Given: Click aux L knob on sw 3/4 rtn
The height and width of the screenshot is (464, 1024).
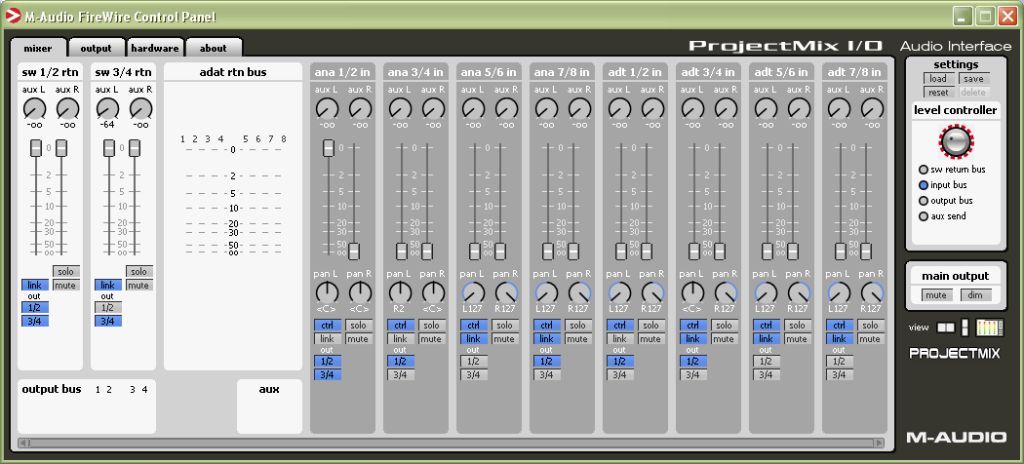Looking at the screenshot, I should click(x=107, y=108).
